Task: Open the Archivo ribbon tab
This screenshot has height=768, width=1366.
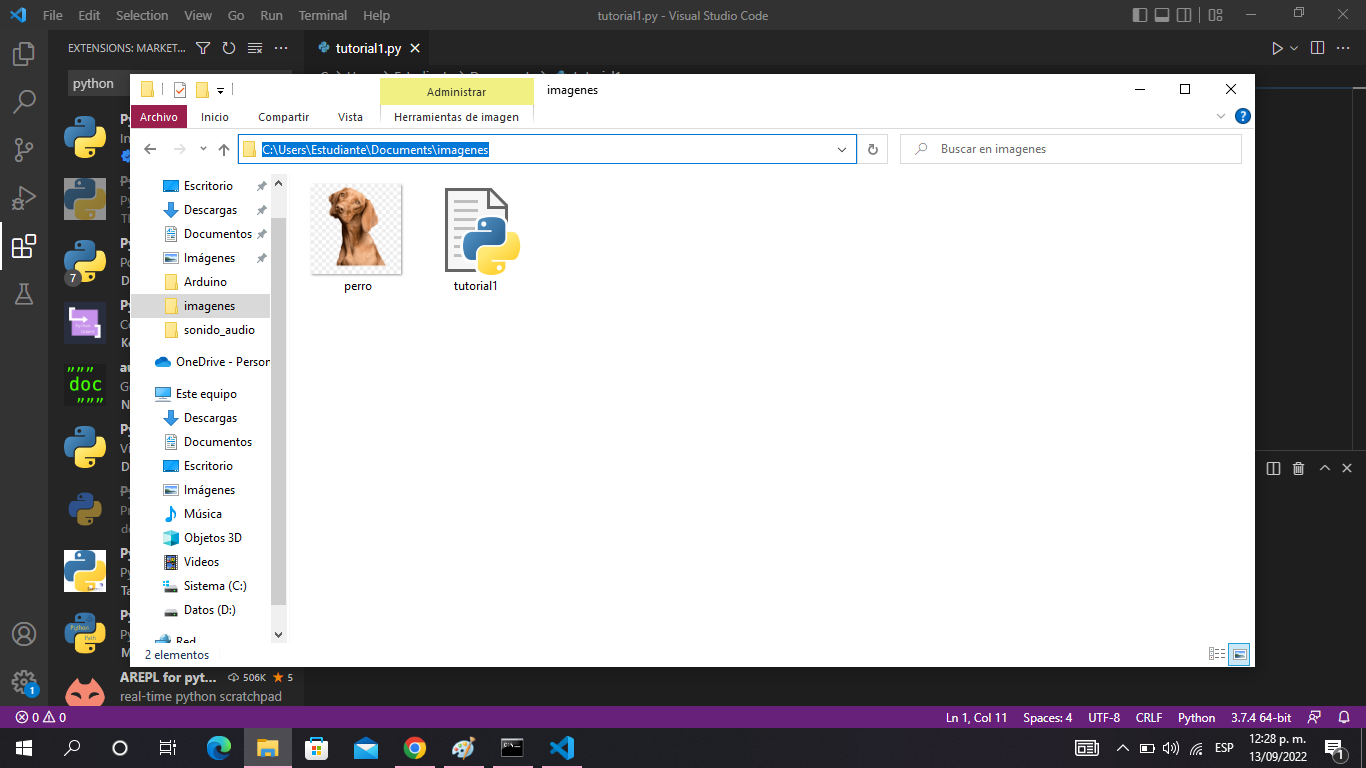Action: click(x=159, y=117)
